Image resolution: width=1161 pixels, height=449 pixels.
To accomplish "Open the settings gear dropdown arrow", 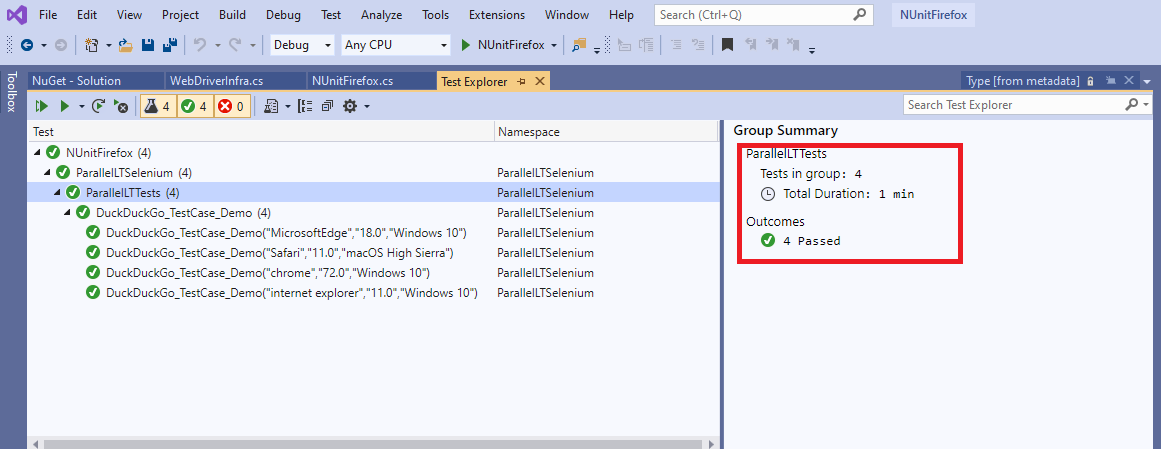I will pos(367,107).
